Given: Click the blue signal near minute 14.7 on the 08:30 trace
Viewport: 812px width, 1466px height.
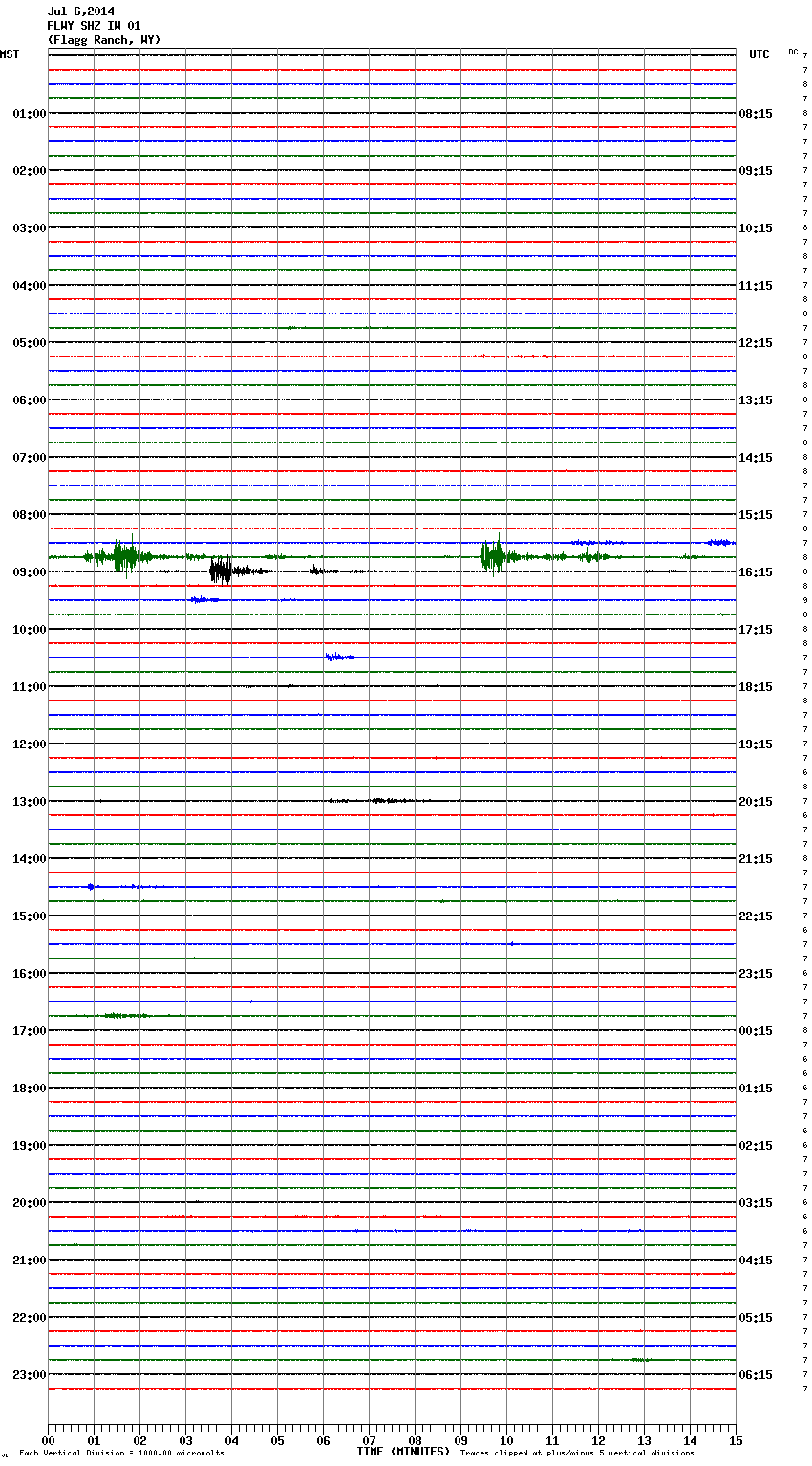Looking at the screenshot, I should [x=720, y=542].
